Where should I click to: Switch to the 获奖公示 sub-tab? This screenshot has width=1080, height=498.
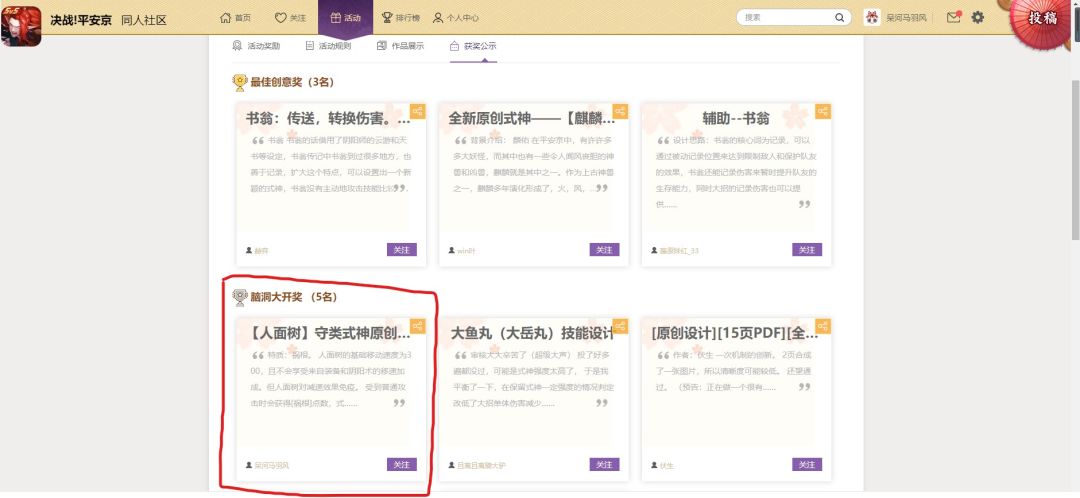[473, 46]
